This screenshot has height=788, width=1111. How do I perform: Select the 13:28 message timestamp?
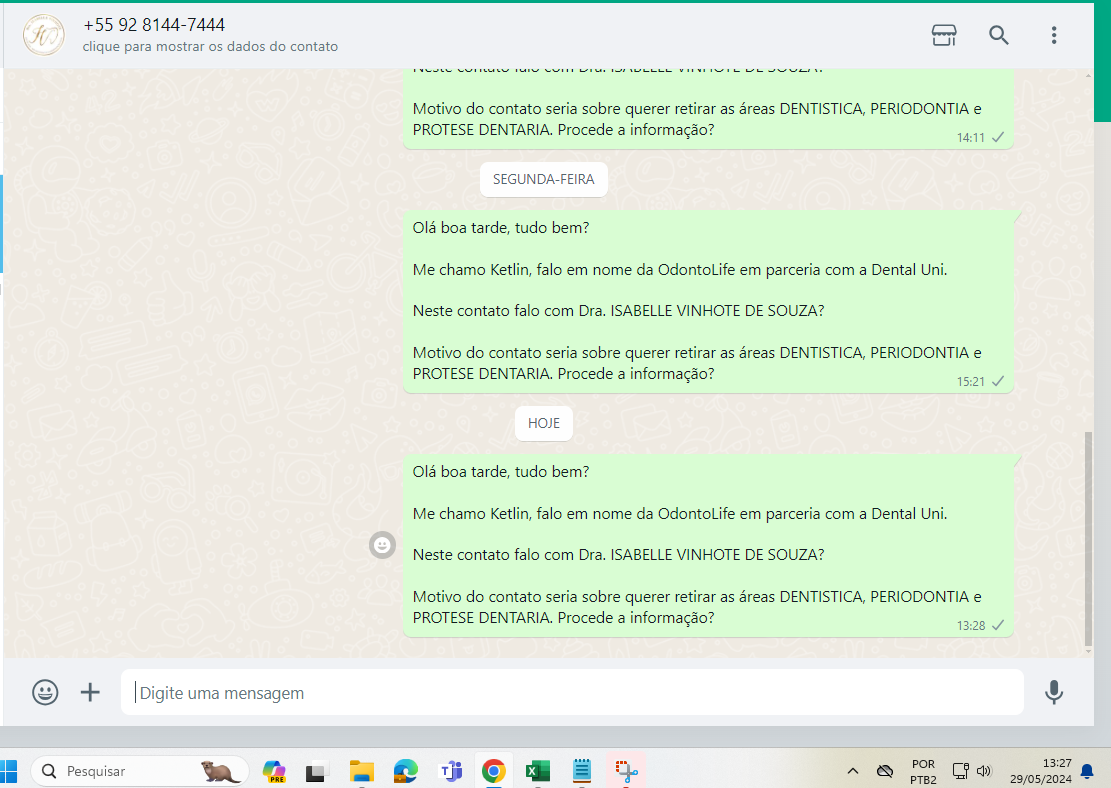coord(971,626)
